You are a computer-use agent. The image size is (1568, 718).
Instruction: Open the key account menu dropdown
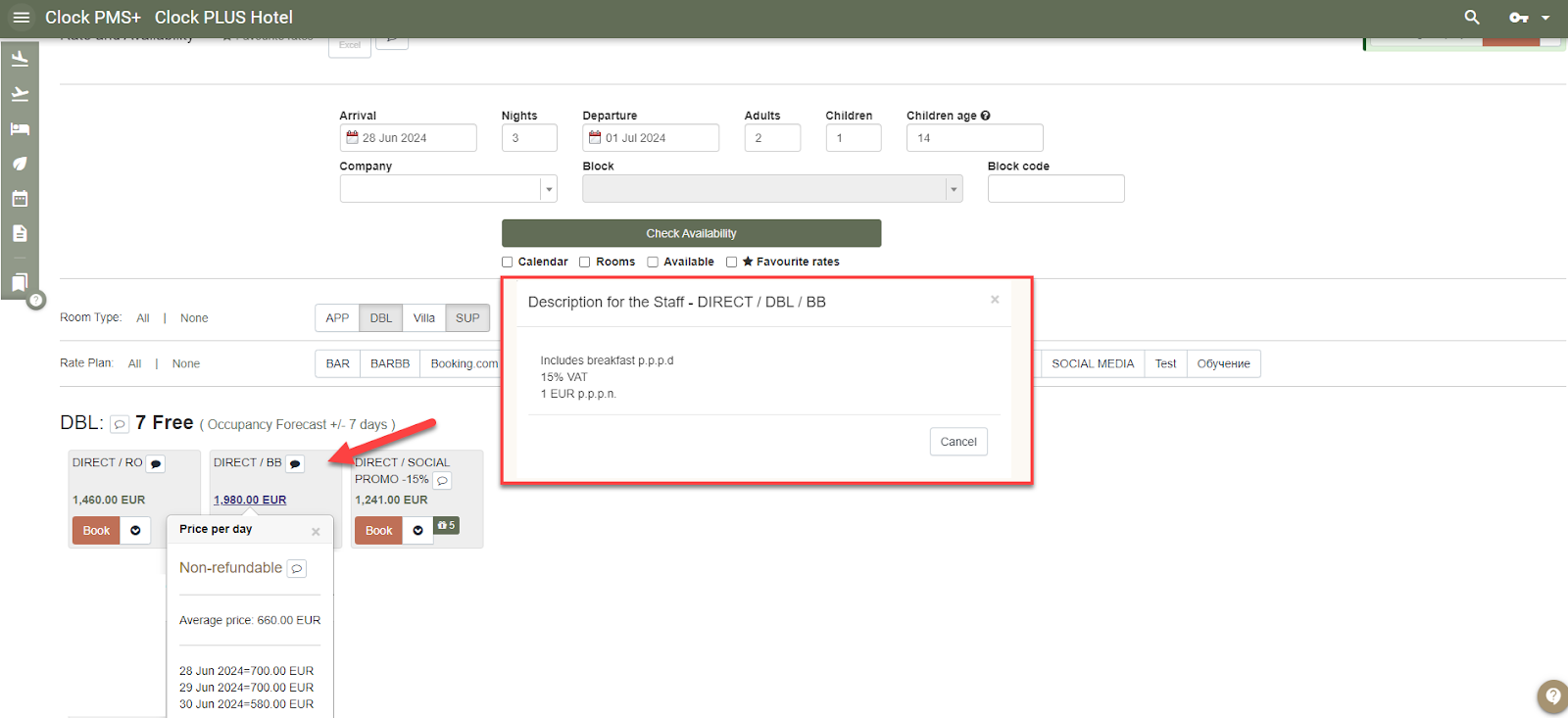point(1528,18)
